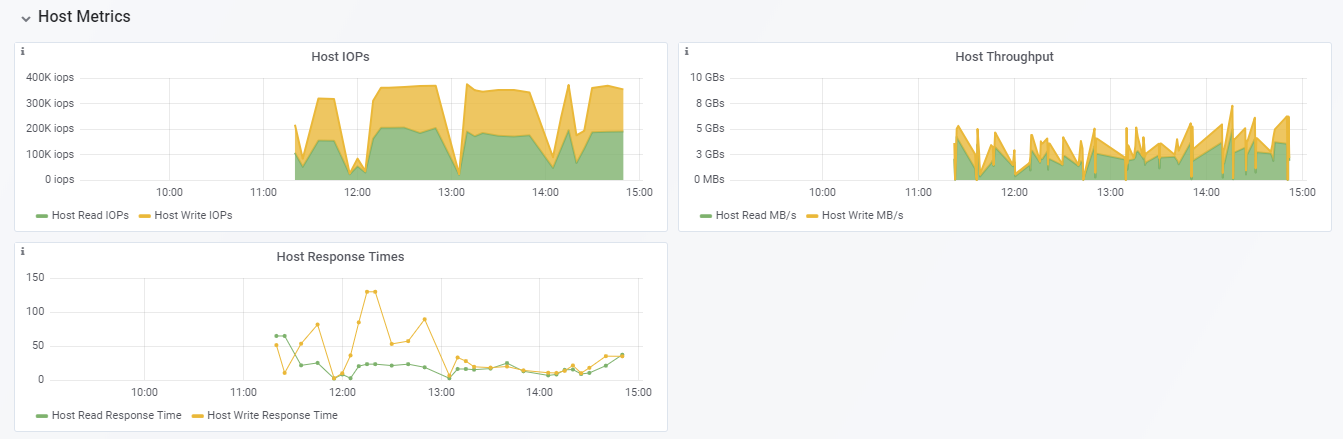The image size is (1343, 439).
Task: Click the 400K iops axis label
Action: 50,77
